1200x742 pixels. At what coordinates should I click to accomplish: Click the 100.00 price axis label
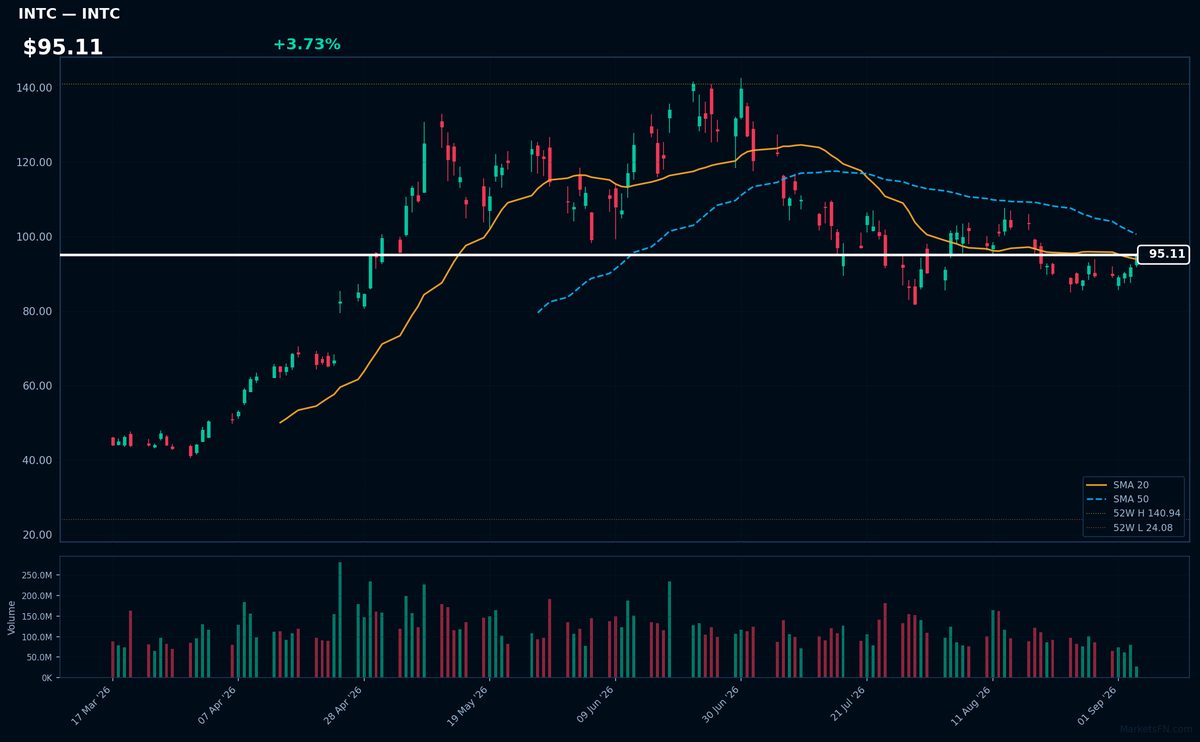35,237
